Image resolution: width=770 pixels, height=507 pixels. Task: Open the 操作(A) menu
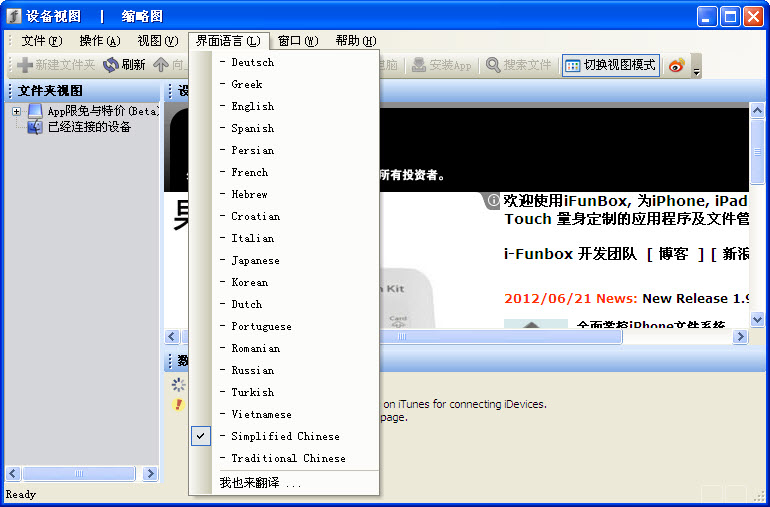pyautogui.click(x=100, y=41)
